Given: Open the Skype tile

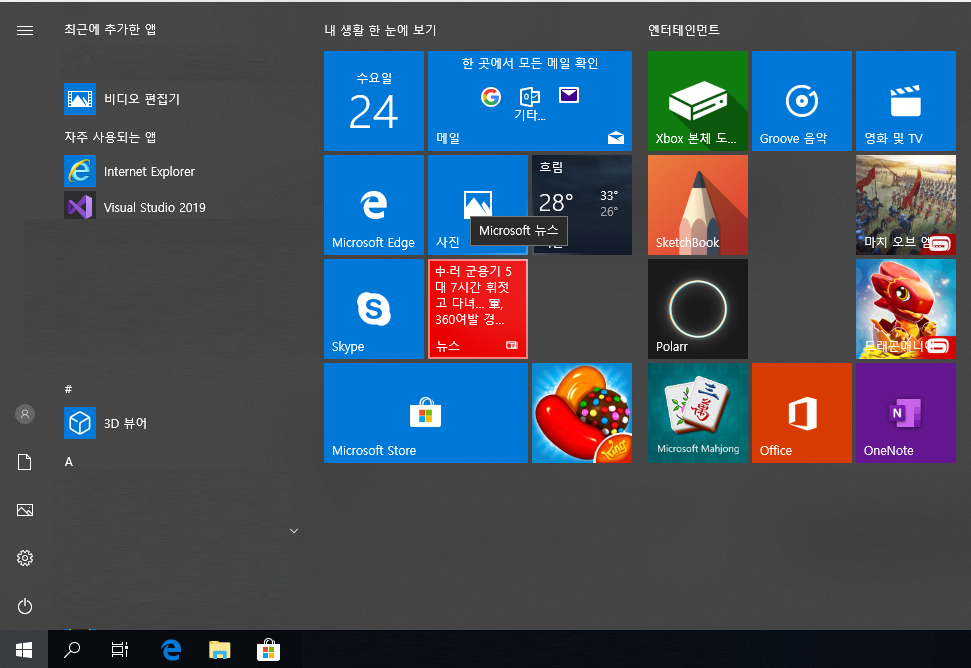Looking at the screenshot, I should [374, 309].
